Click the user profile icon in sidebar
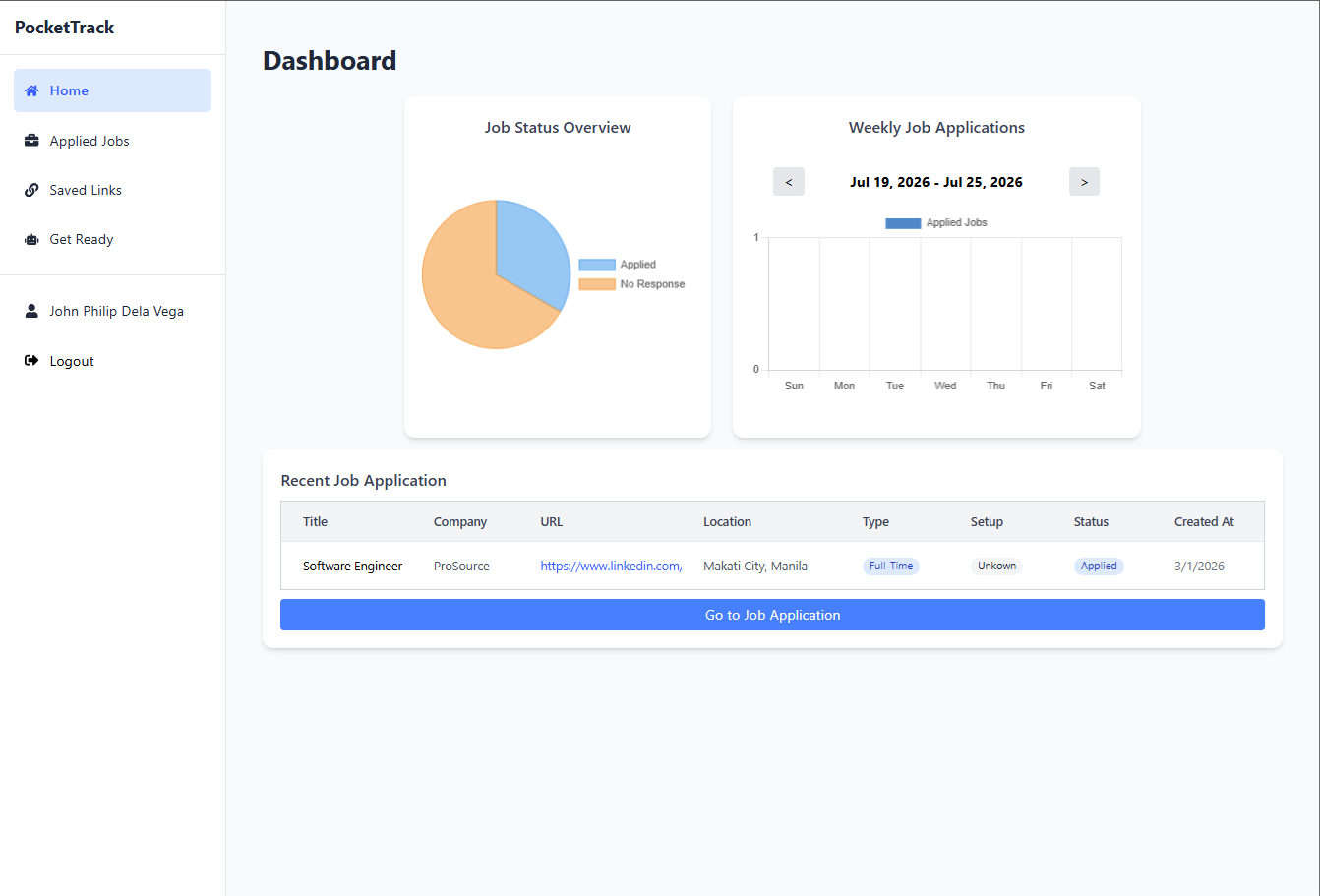Viewport: 1320px width, 896px height. 31,311
